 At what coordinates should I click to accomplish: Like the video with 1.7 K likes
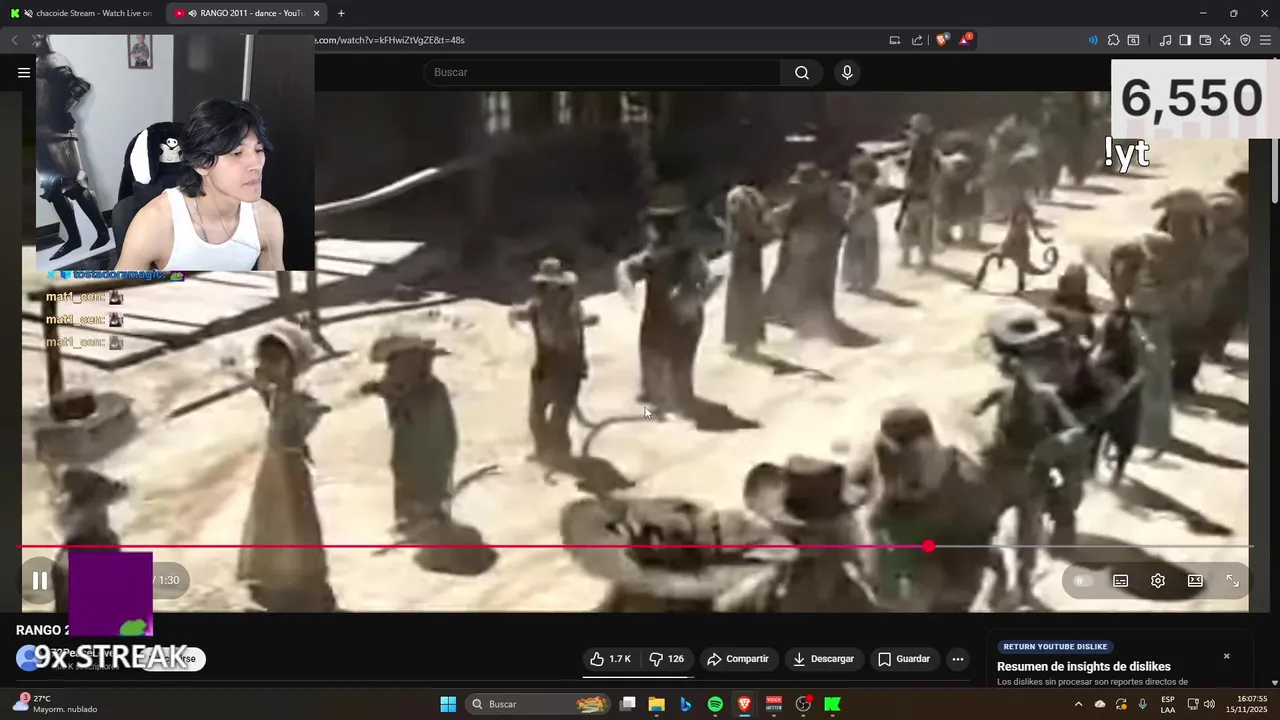(610, 659)
